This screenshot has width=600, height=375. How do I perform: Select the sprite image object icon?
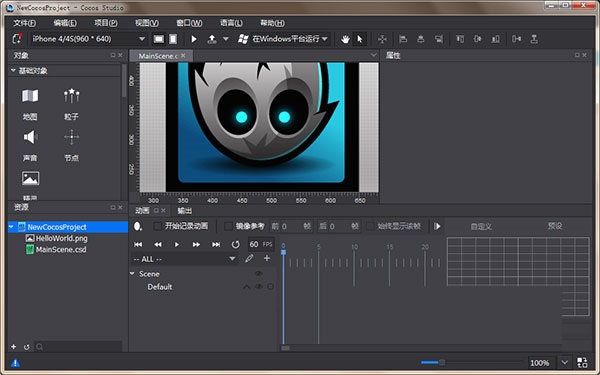pos(30,179)
